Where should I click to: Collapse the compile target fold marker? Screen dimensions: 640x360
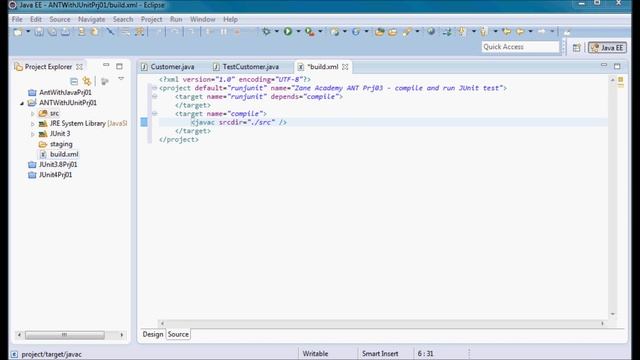(x=154, y=113)
